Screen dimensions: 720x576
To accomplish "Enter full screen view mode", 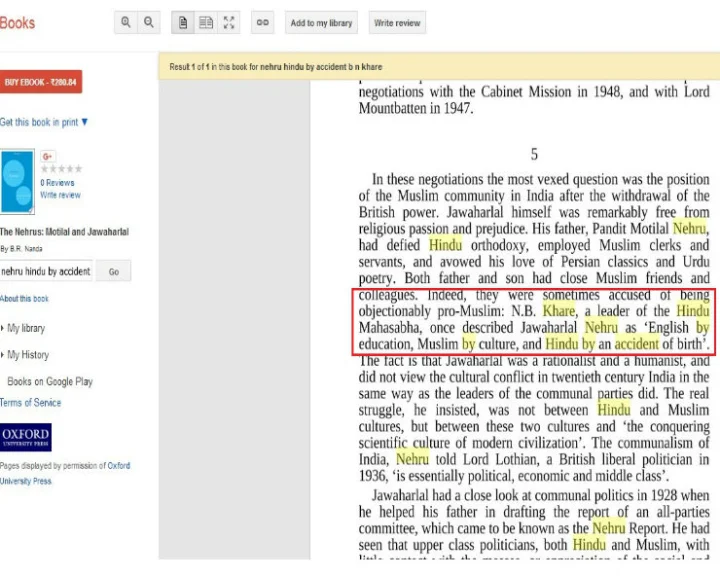I will tap(229, 23).
